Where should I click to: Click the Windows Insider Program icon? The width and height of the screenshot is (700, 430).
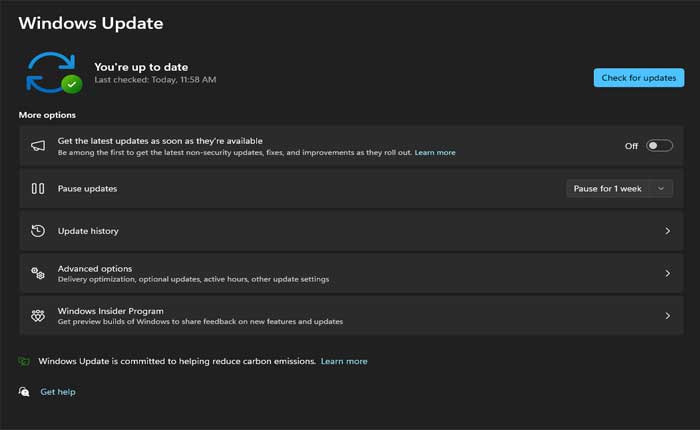coord(38,316)
